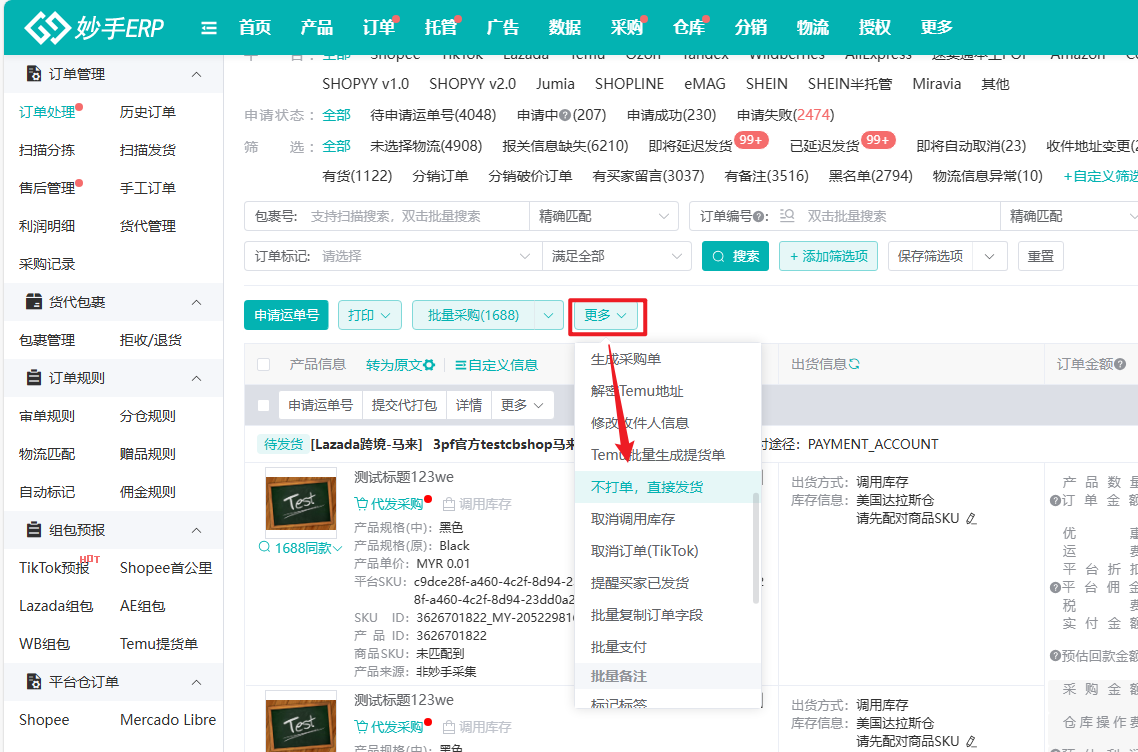The height and width of the screenshot is (752, 1138).
Task: Click the first Test product thumbnail
Action: [300, 502]
